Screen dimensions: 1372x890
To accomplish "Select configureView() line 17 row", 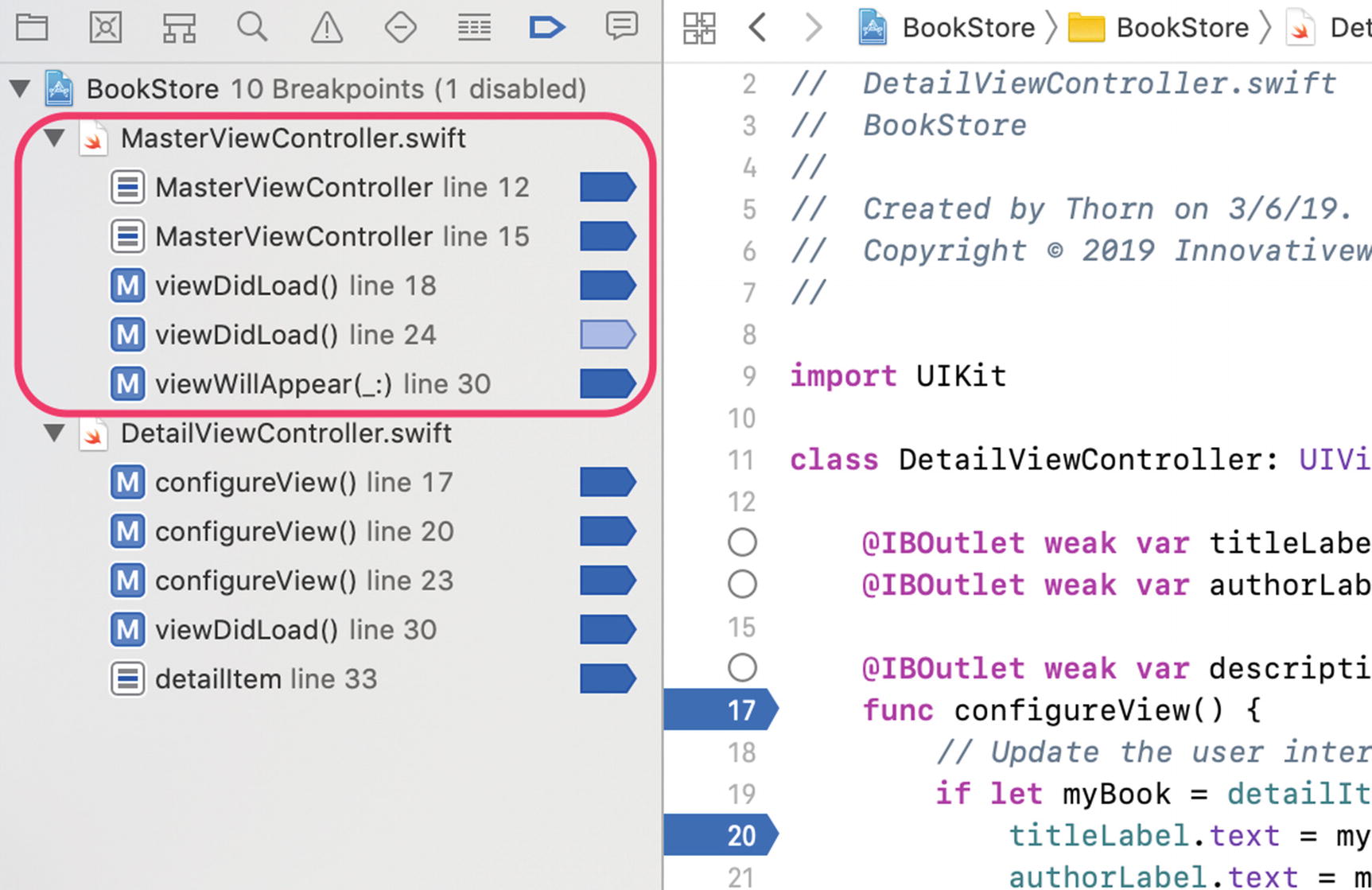I will (331, 482).
